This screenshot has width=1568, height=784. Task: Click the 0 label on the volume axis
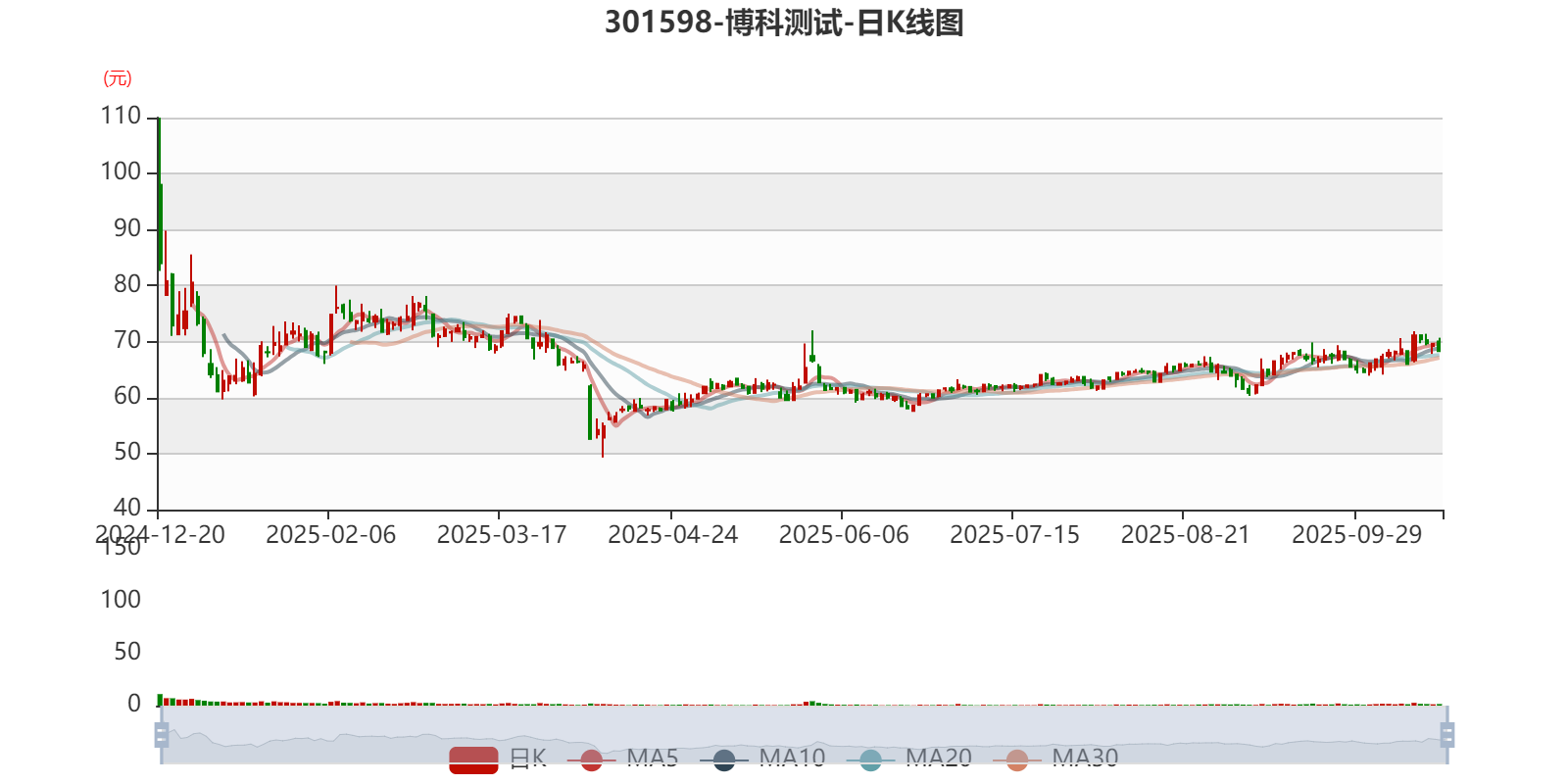click(x=134, y=704)
